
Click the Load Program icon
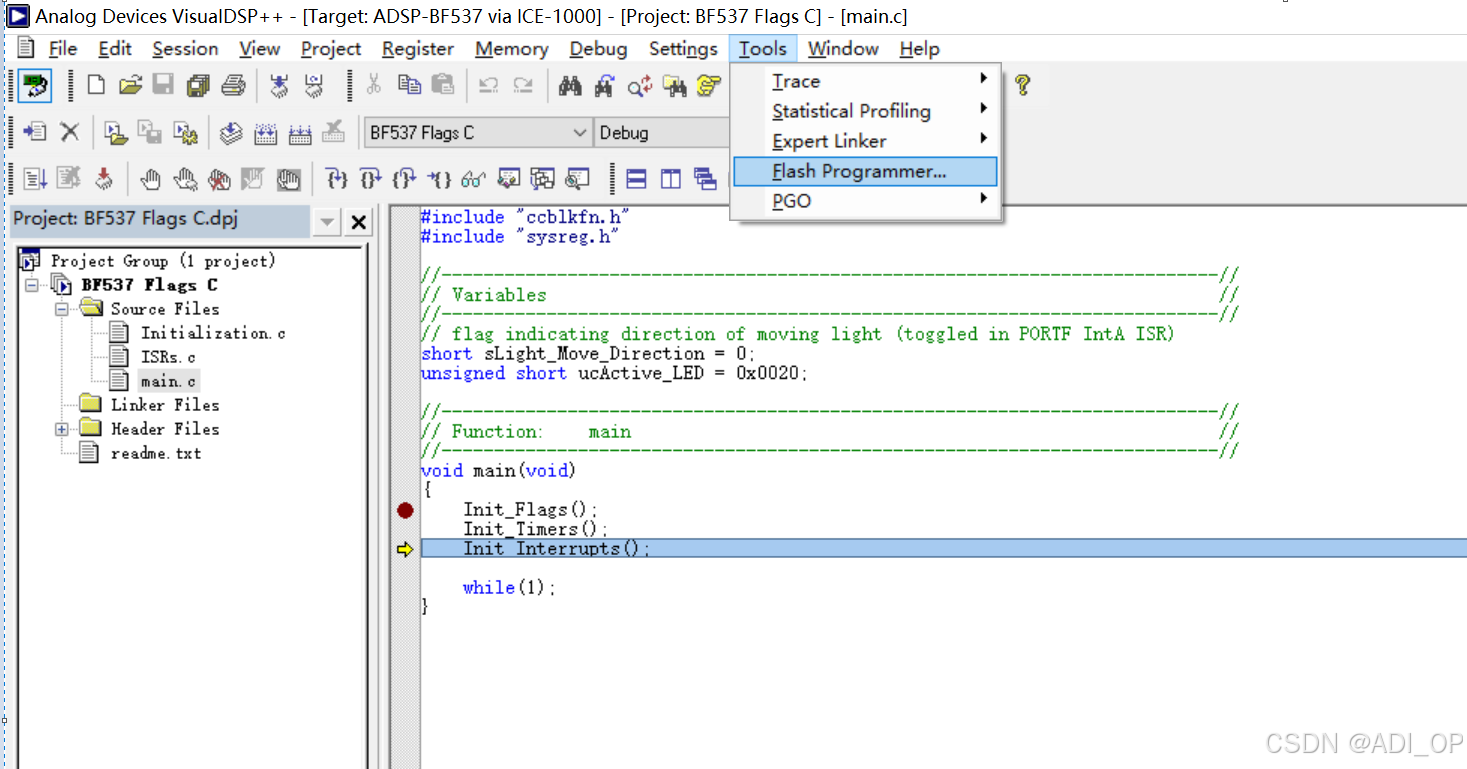pyautogui.click(x=280, y=86)
